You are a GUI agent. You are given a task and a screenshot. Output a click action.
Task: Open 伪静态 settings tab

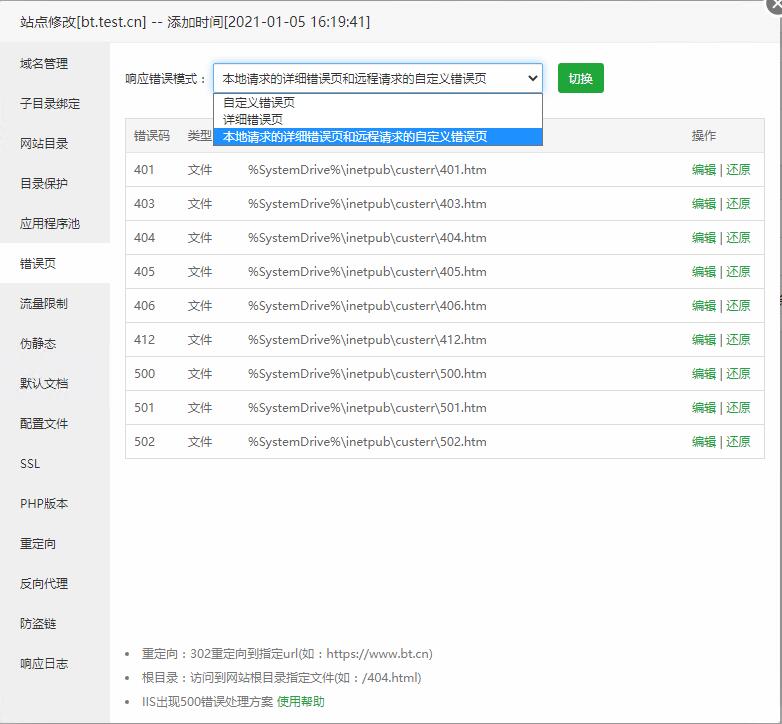click(x=38, y=343)
